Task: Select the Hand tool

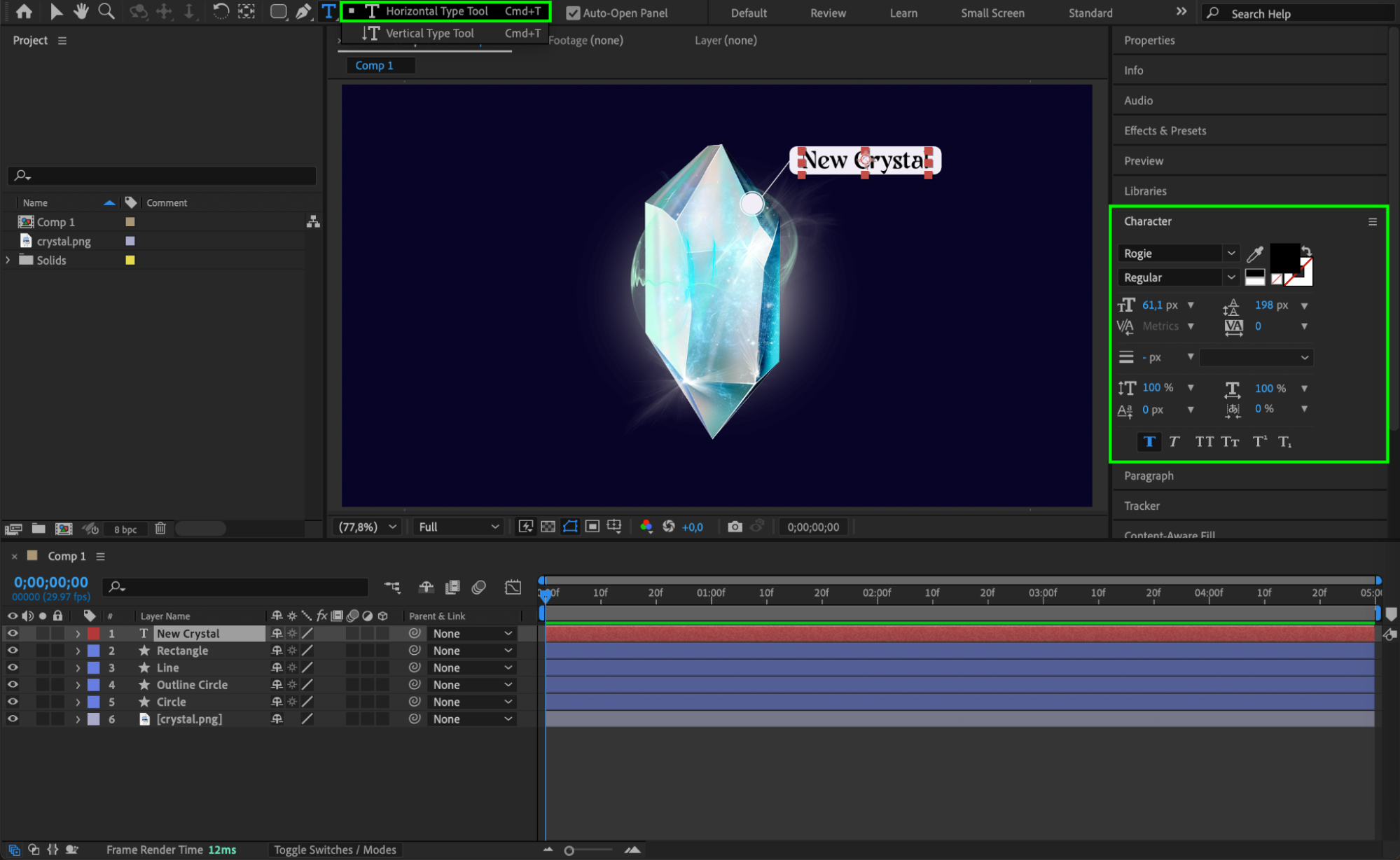Action: [x=81, y=11]
